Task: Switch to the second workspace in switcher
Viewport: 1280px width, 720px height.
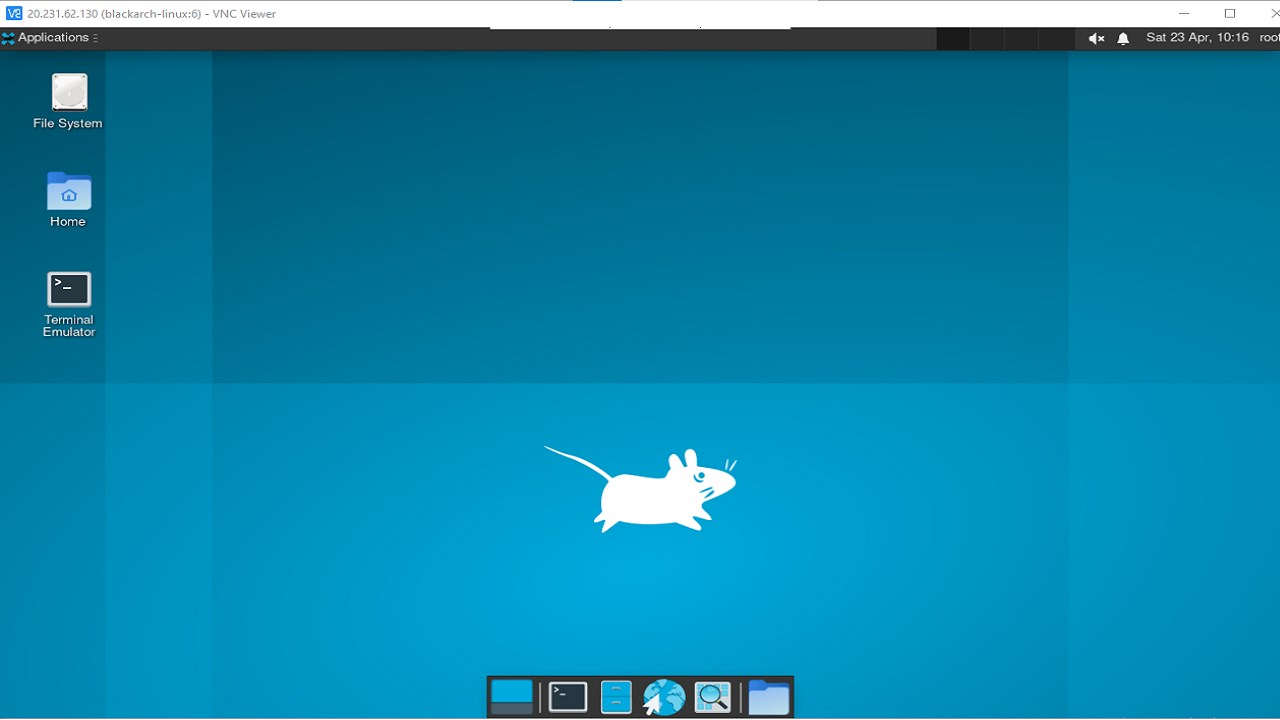Action: point(987,38)
